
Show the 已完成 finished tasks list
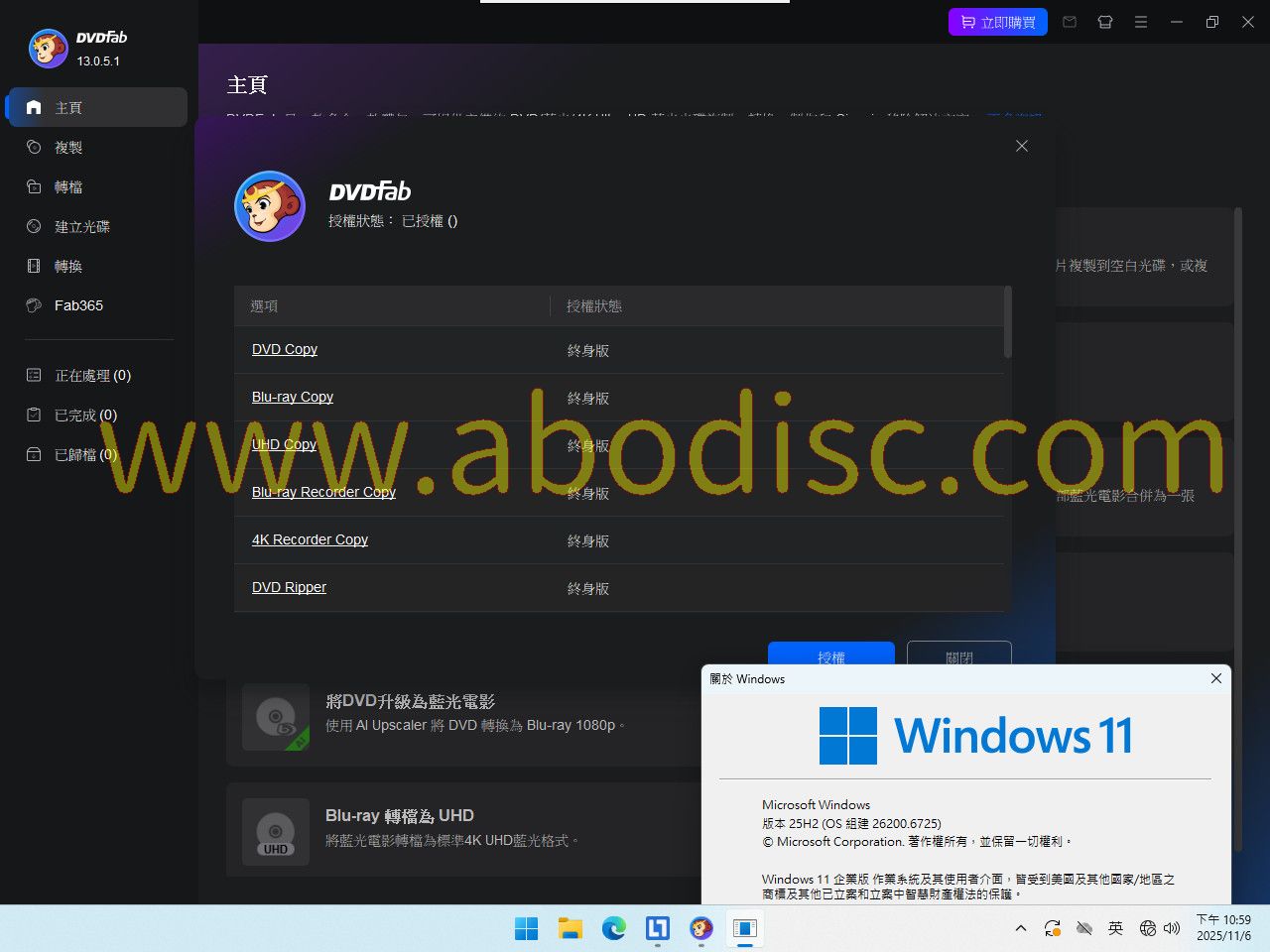coord(84,415)
